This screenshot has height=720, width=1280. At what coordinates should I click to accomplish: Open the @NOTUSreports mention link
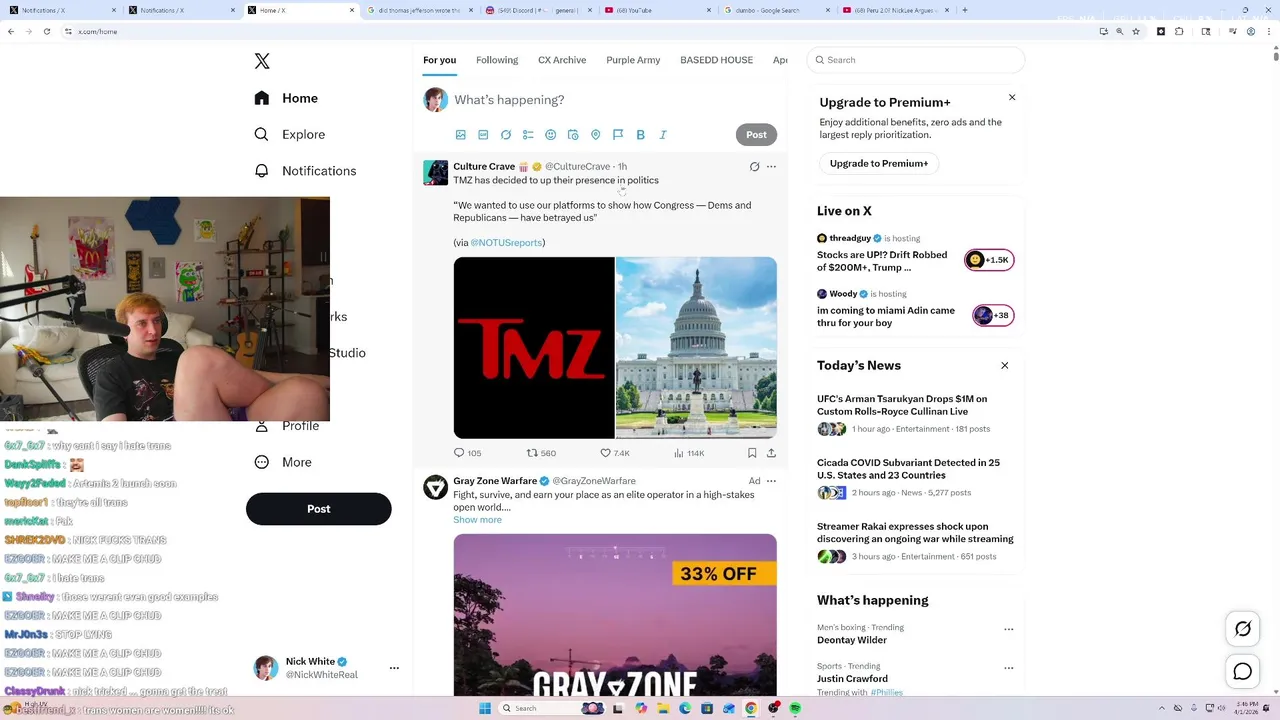coord(506,243)
